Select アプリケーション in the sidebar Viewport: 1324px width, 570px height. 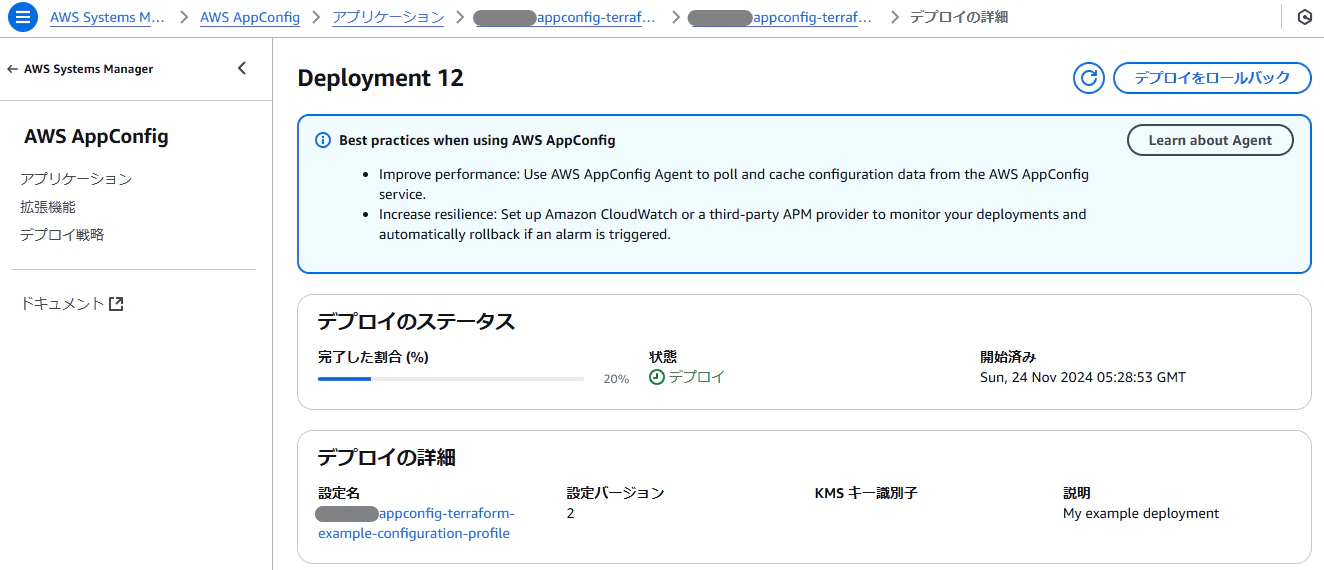76,179
